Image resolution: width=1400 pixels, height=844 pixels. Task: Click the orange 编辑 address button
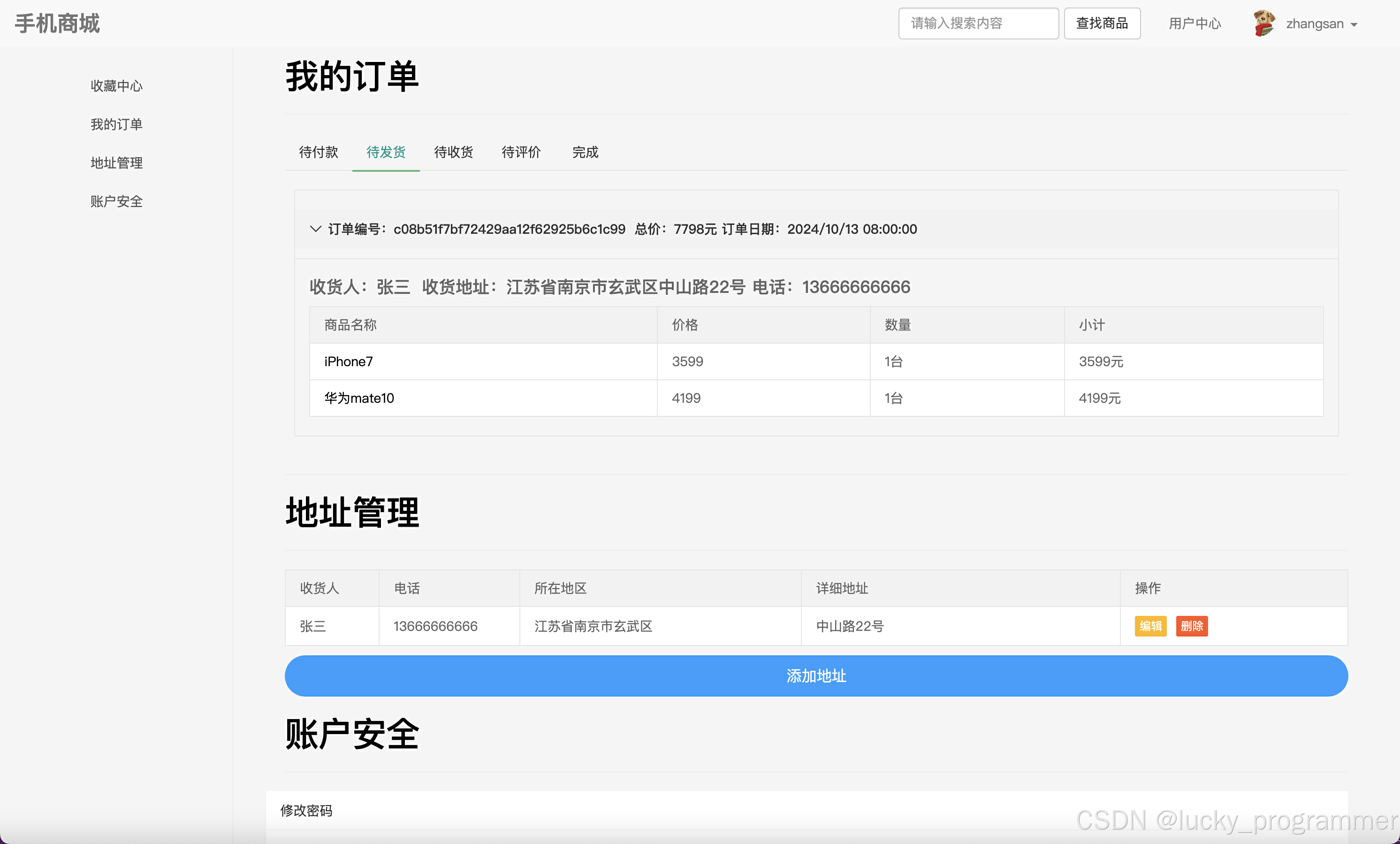[1150, 626]
